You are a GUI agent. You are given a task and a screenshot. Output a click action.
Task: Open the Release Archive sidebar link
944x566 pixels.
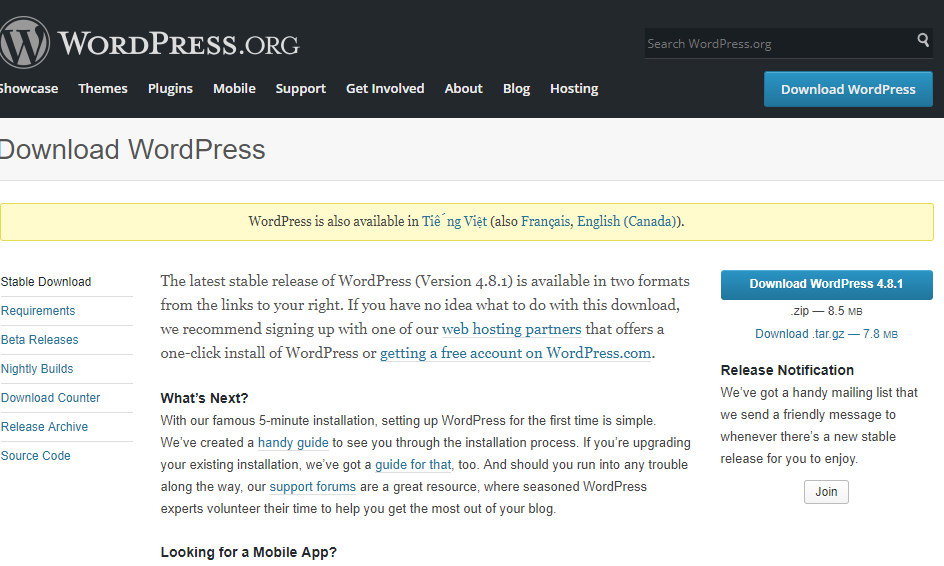point(44,426)
